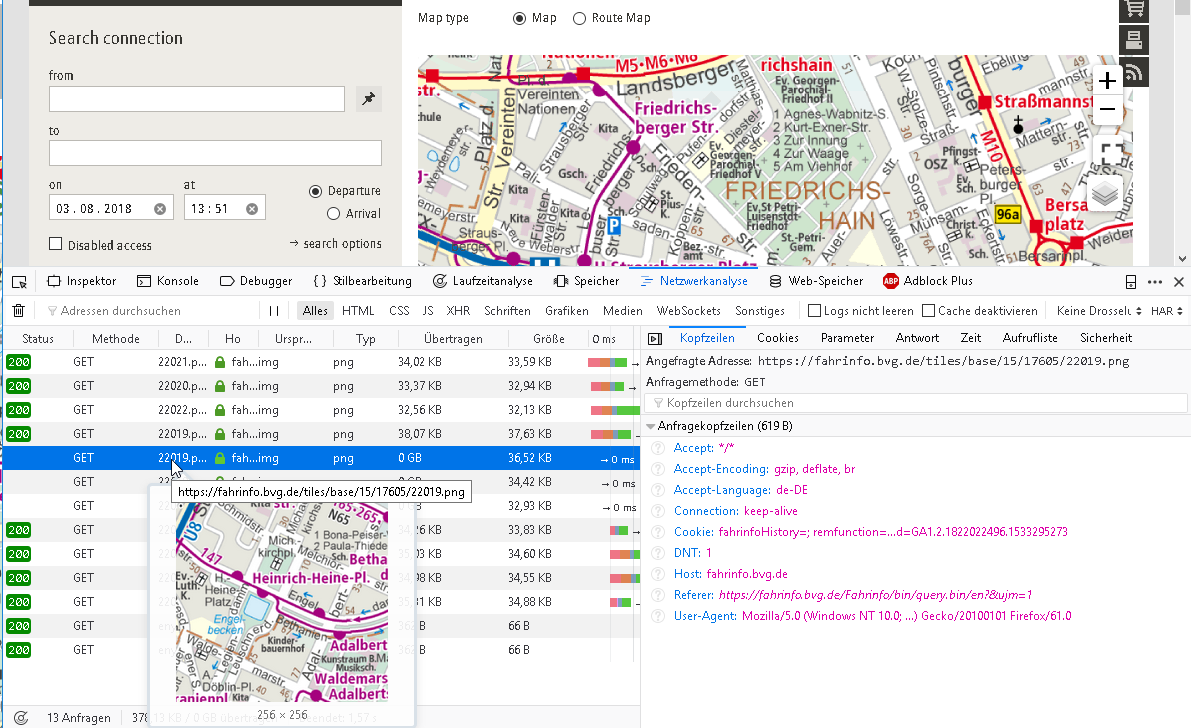Toggle responsive design mode icon
Image resolution: width=1191 pixels, height=728 pixels.
pyautogui.click(x=1131, y=282)
